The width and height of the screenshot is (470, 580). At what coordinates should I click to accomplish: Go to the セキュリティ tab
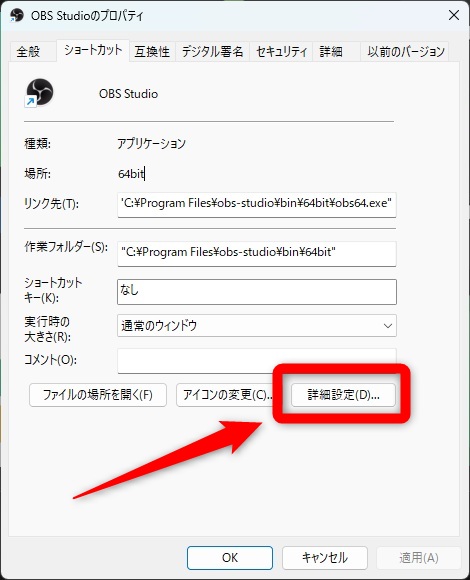(x=281, y=51)
